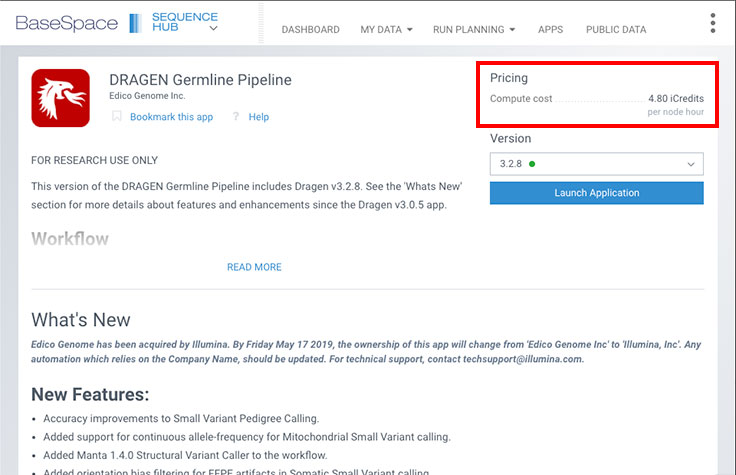Click the 4.80 iCredits compute cost value
The width and height of the screenshot is (736, 475).
click(x=675, y=99)
